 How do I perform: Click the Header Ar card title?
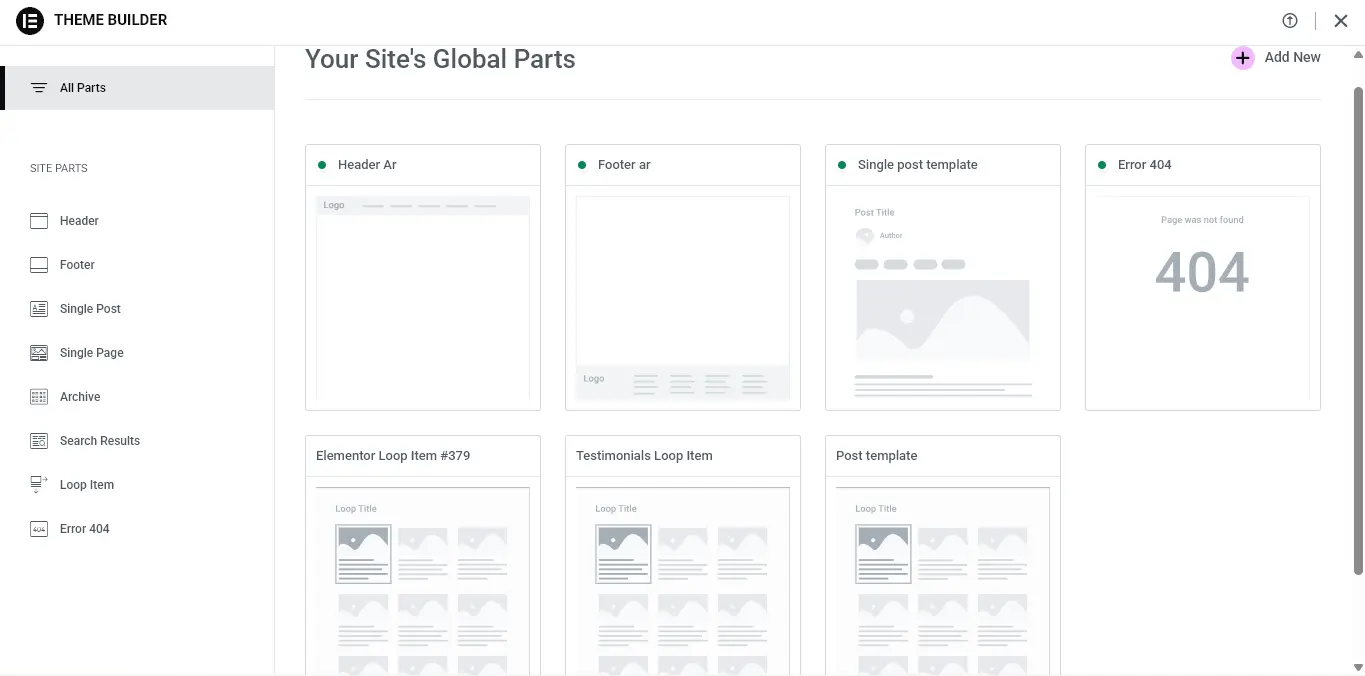(367, 165)
